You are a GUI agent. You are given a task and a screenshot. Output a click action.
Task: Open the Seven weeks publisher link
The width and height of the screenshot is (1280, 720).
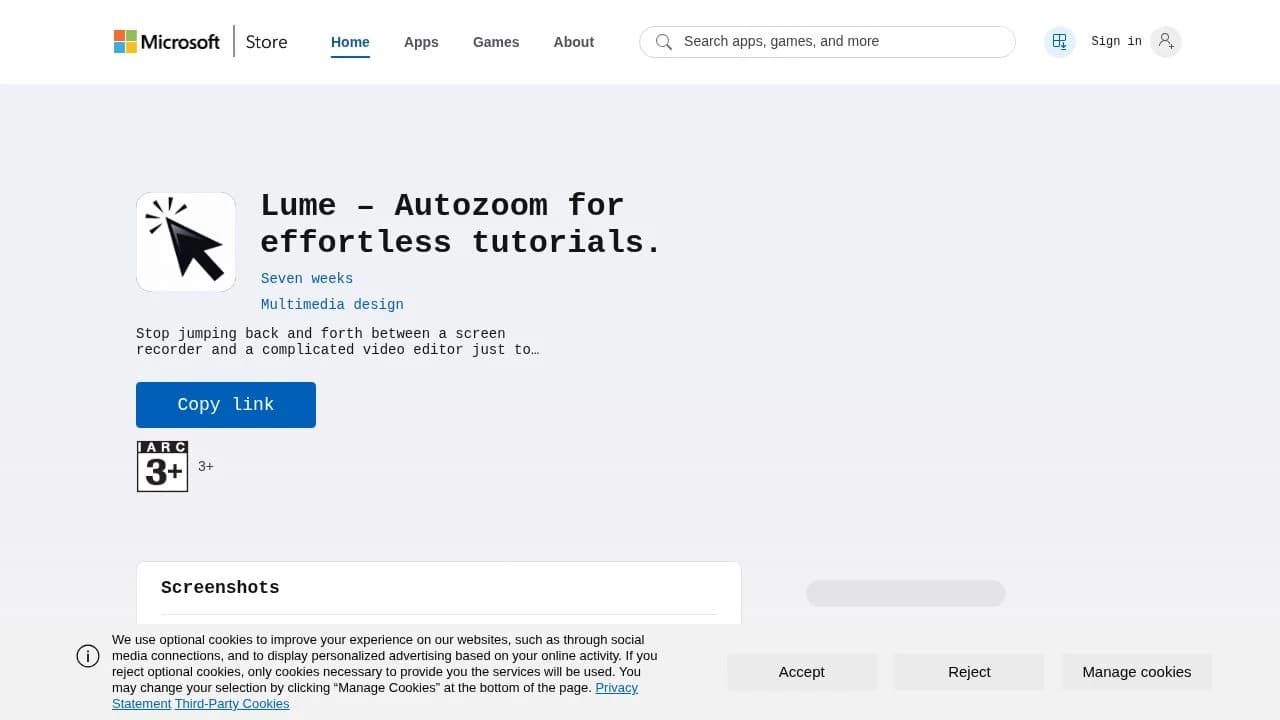tap(307, 279)
